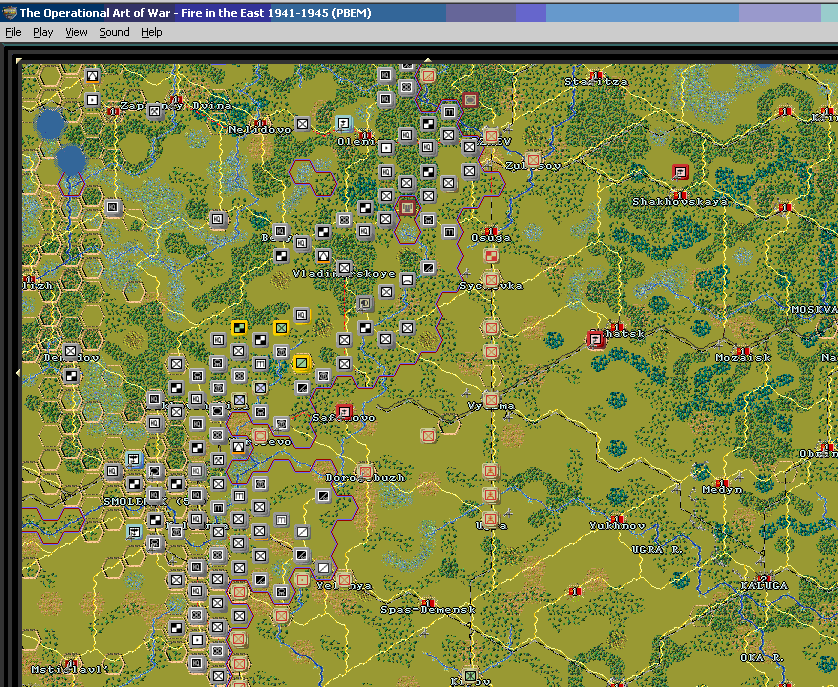Select the pink unit at Sychevka
The image size is (839, 687).
(491, 279)
